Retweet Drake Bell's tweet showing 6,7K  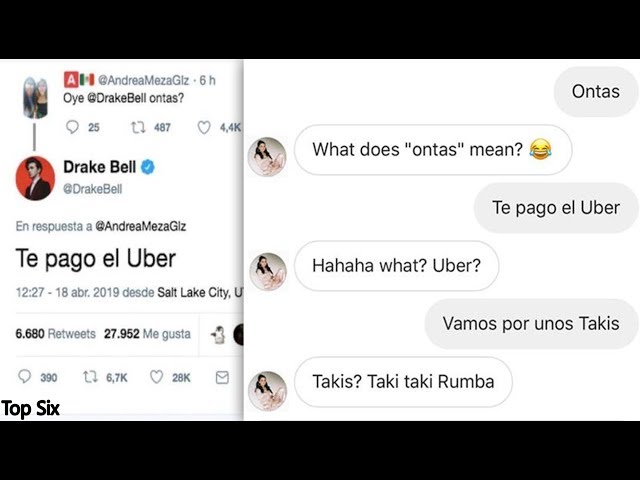pyautogui.click(x=90, y=377)
